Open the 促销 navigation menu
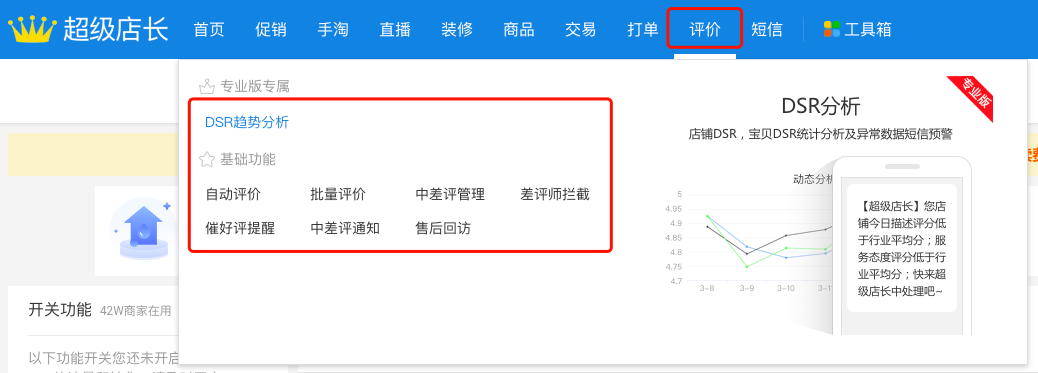Image resolution: width=1038 pixels, height=373 pixels. click(271, 29)
